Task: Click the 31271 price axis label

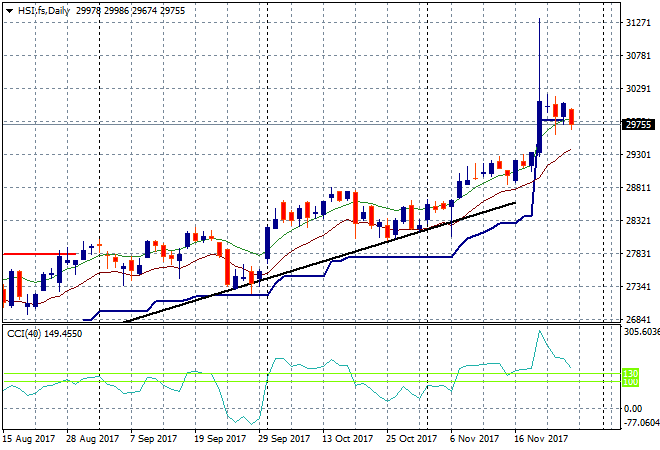Action: click(637, 23)
